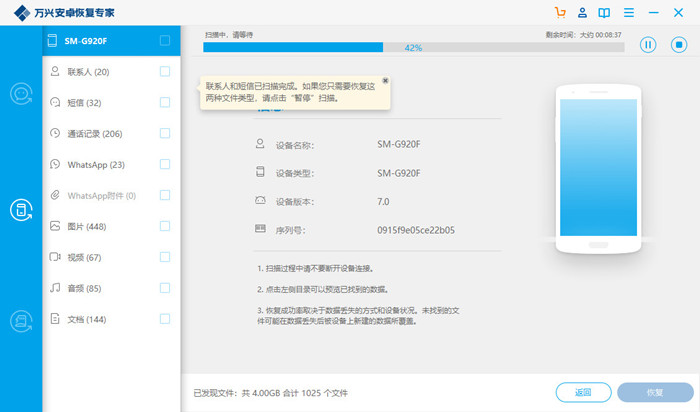Open the hamburger menu in title bar

(x=629, y=12)
